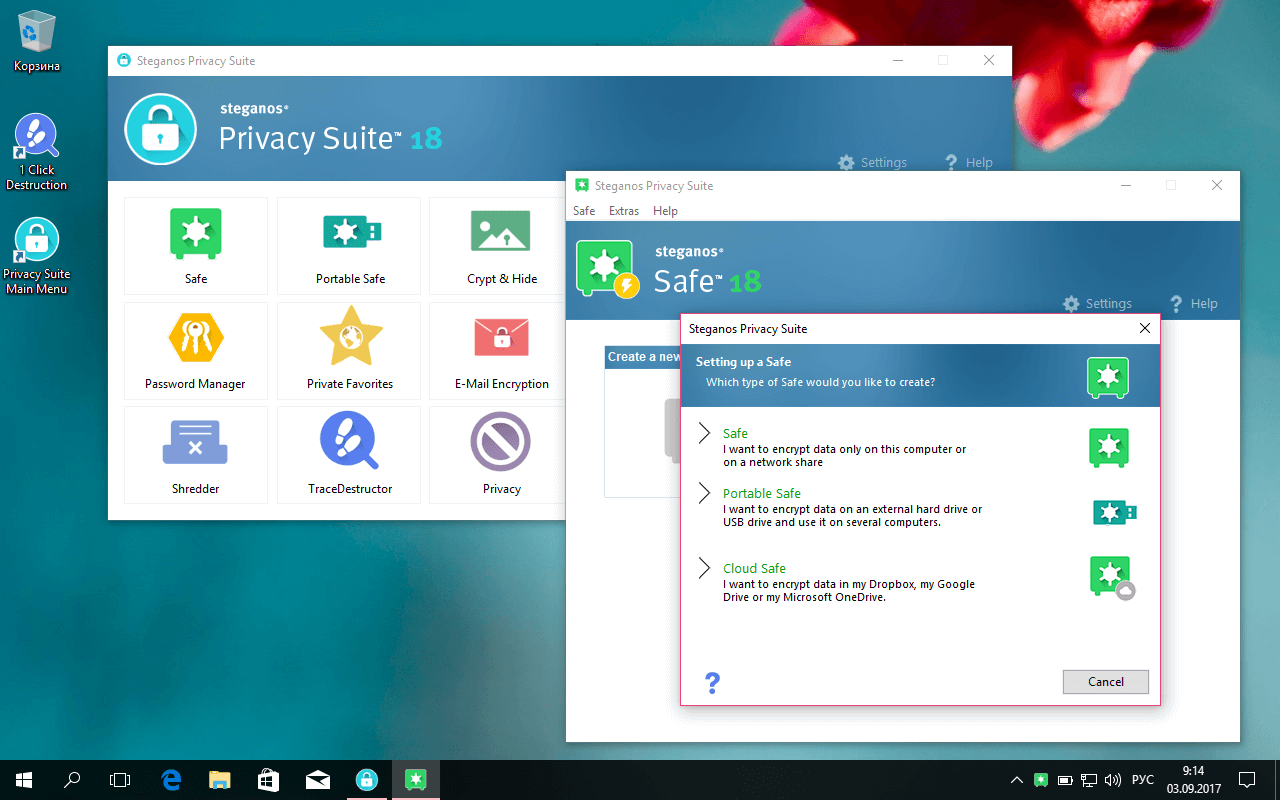1280x800 pixels.
Task: Open the TraceDestructor footprint tile
Action: click(x=350, y=455)
